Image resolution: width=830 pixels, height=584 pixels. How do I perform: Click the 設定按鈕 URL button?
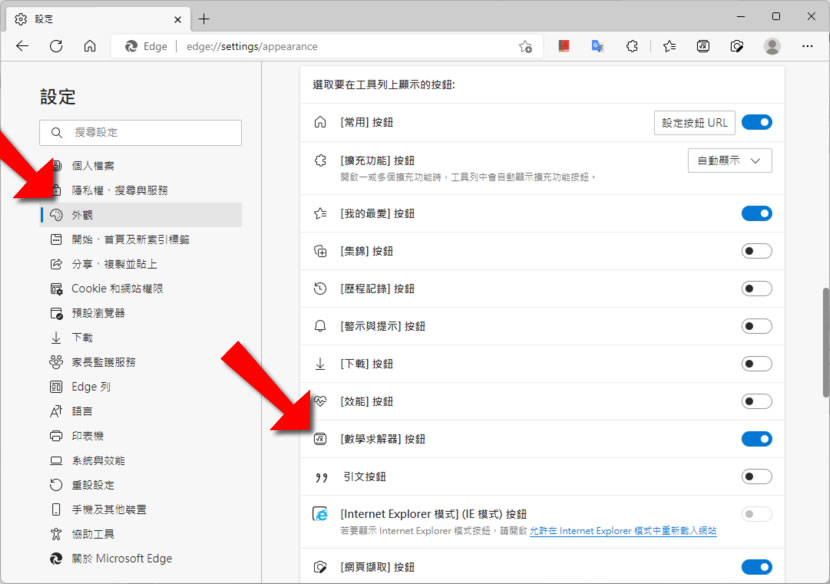click(694, 123)
